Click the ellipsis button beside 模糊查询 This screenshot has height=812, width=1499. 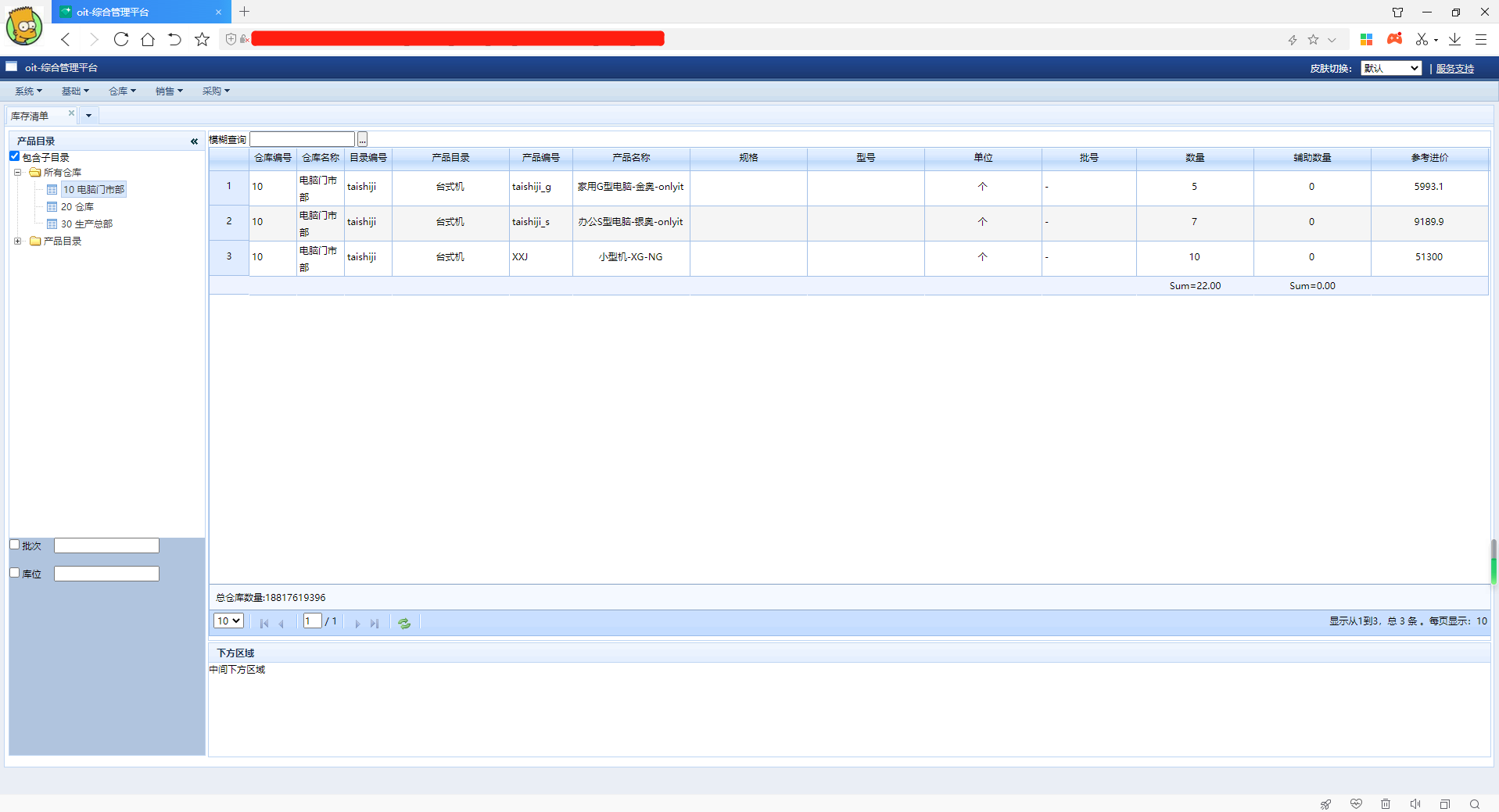362,140
